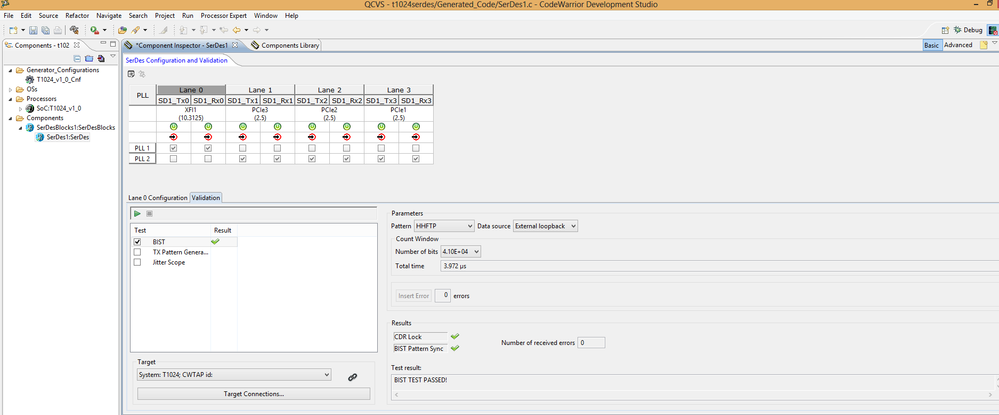Screen dimensions: 999x415
Task: Collapse the Processors tree node
Action: [x=11, y=99]
